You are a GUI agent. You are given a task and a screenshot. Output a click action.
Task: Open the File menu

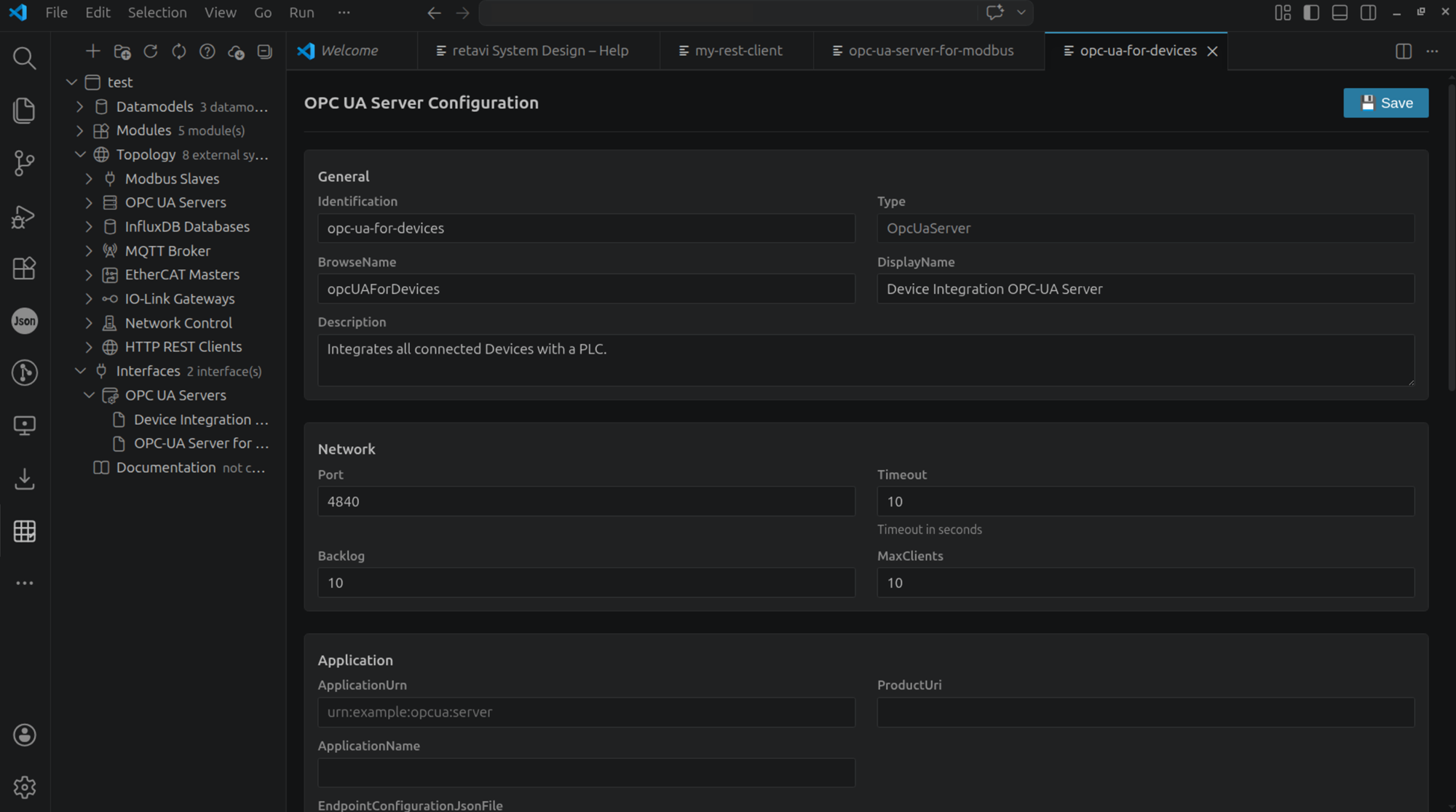56,12
